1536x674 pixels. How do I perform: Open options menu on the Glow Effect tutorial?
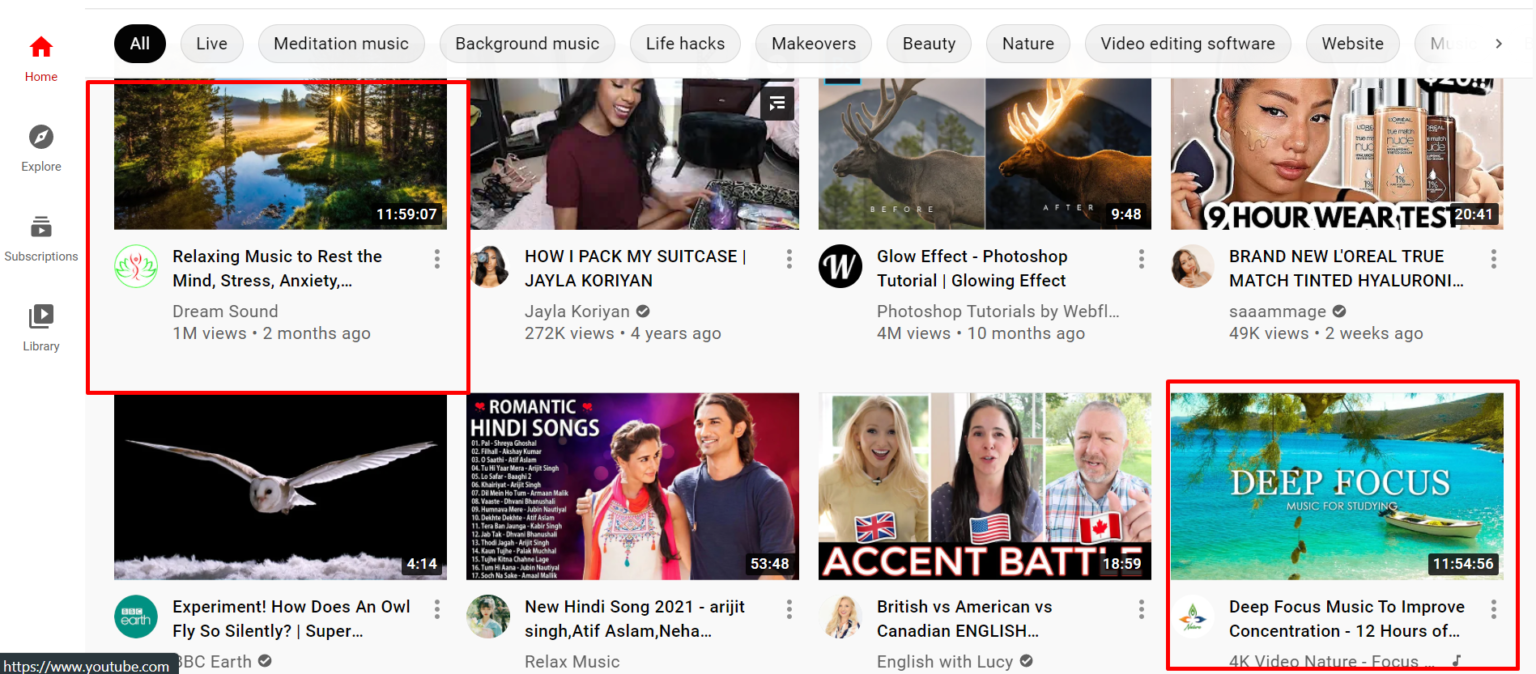(1141, 259)
